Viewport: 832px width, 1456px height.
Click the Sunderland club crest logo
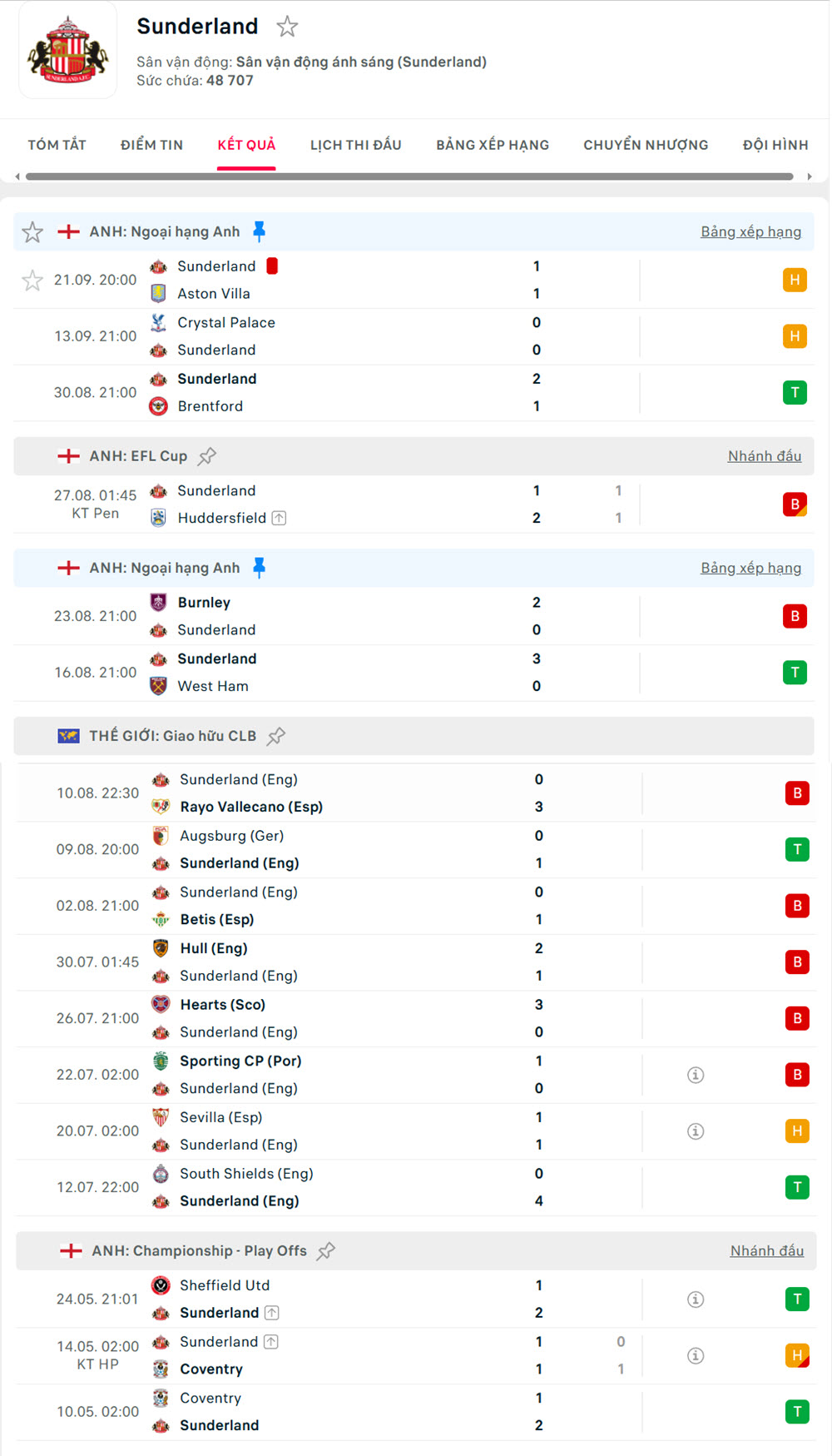[x=68, y=52]
